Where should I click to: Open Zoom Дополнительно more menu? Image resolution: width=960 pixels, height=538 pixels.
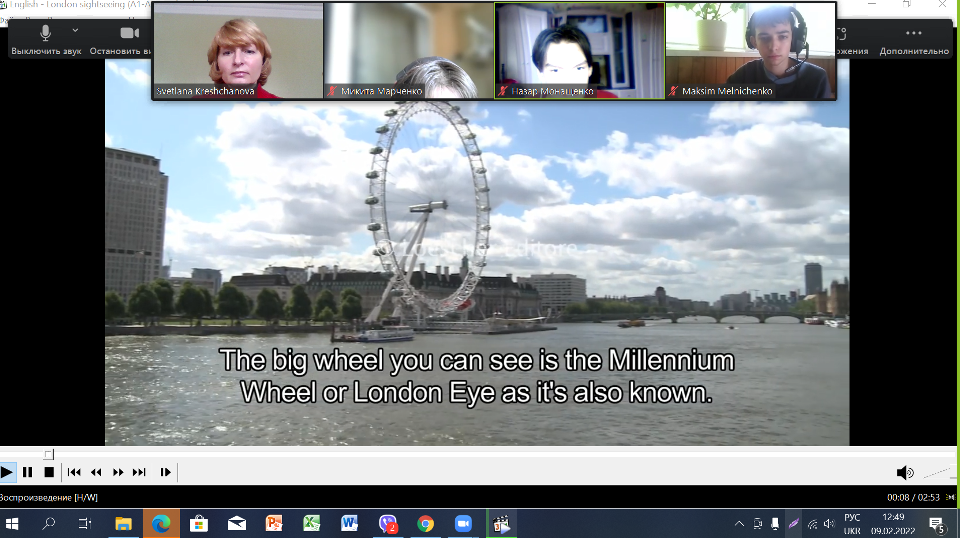click(914, 40)
